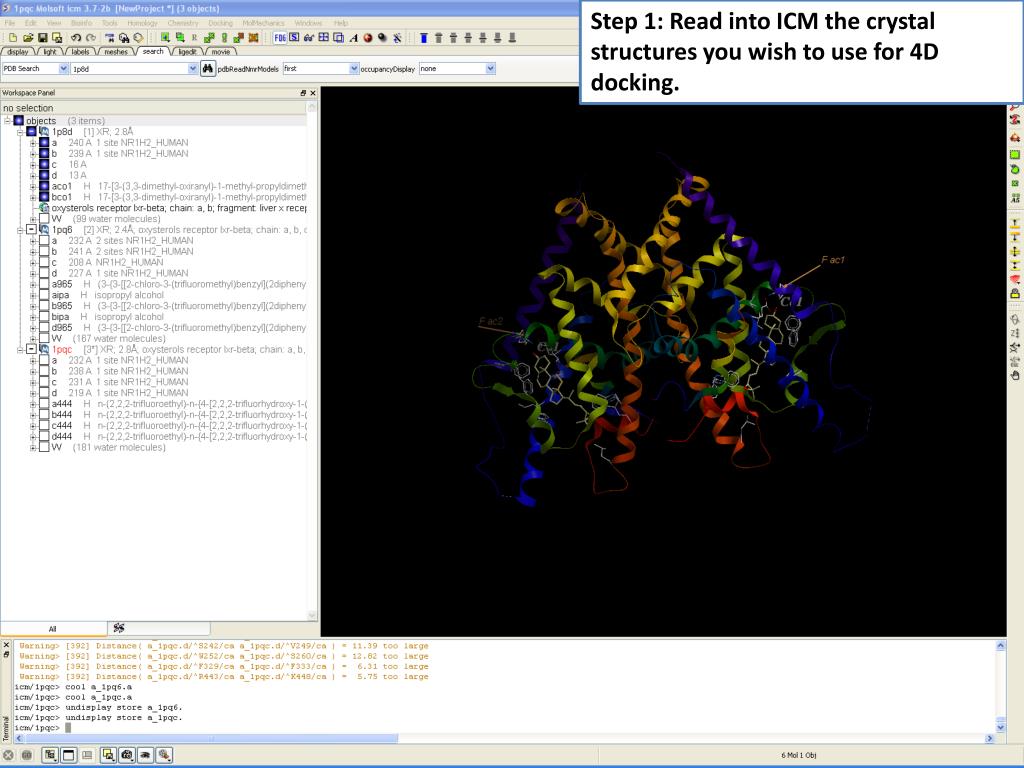Open the pdbReadNmrModels dropdown
Screen dimensions: 1024x768
(354, 69)
